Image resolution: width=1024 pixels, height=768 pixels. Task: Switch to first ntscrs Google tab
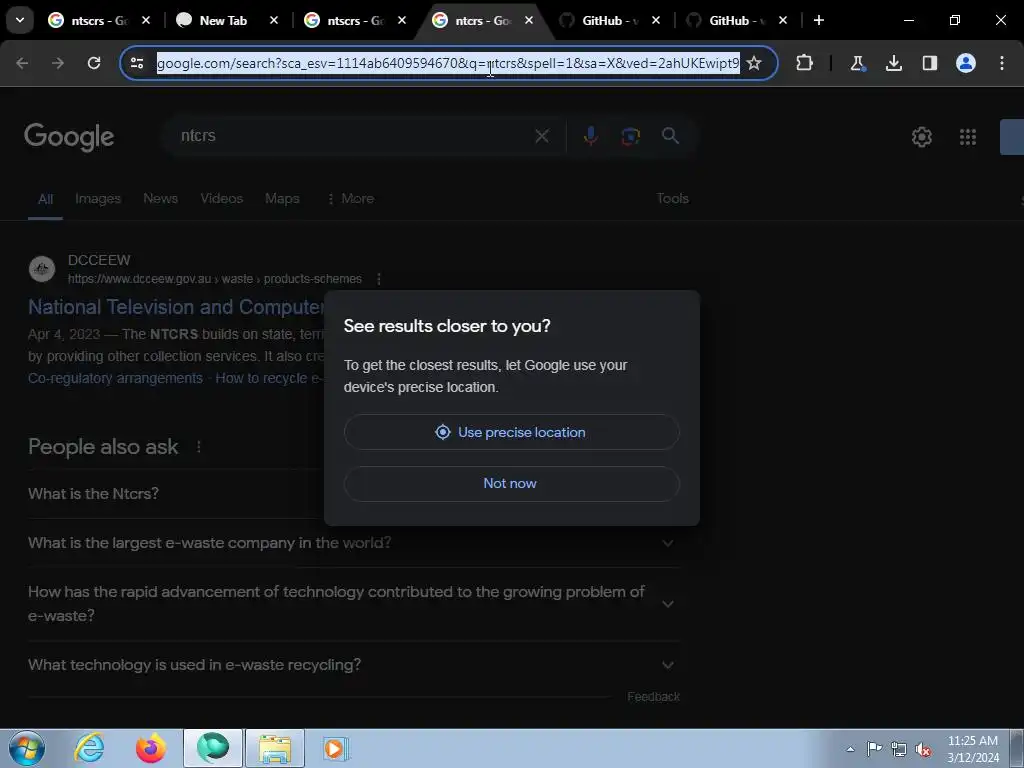(x=88, y=20)
